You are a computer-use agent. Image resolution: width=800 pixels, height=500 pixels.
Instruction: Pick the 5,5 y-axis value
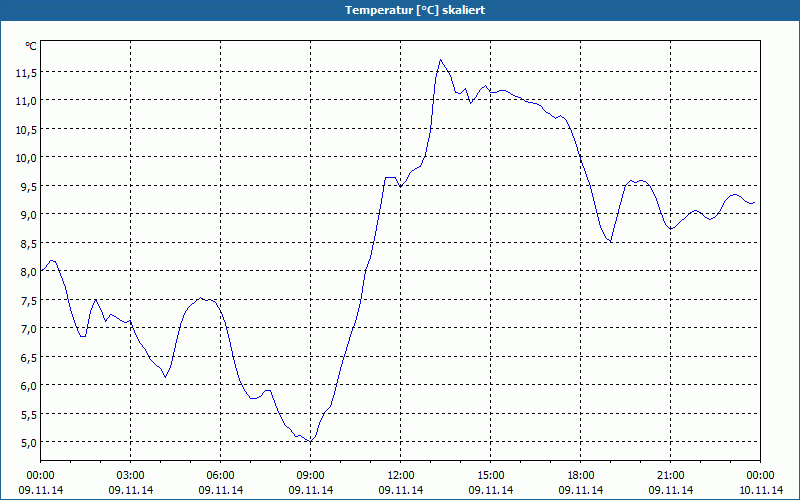click(29, 415)
